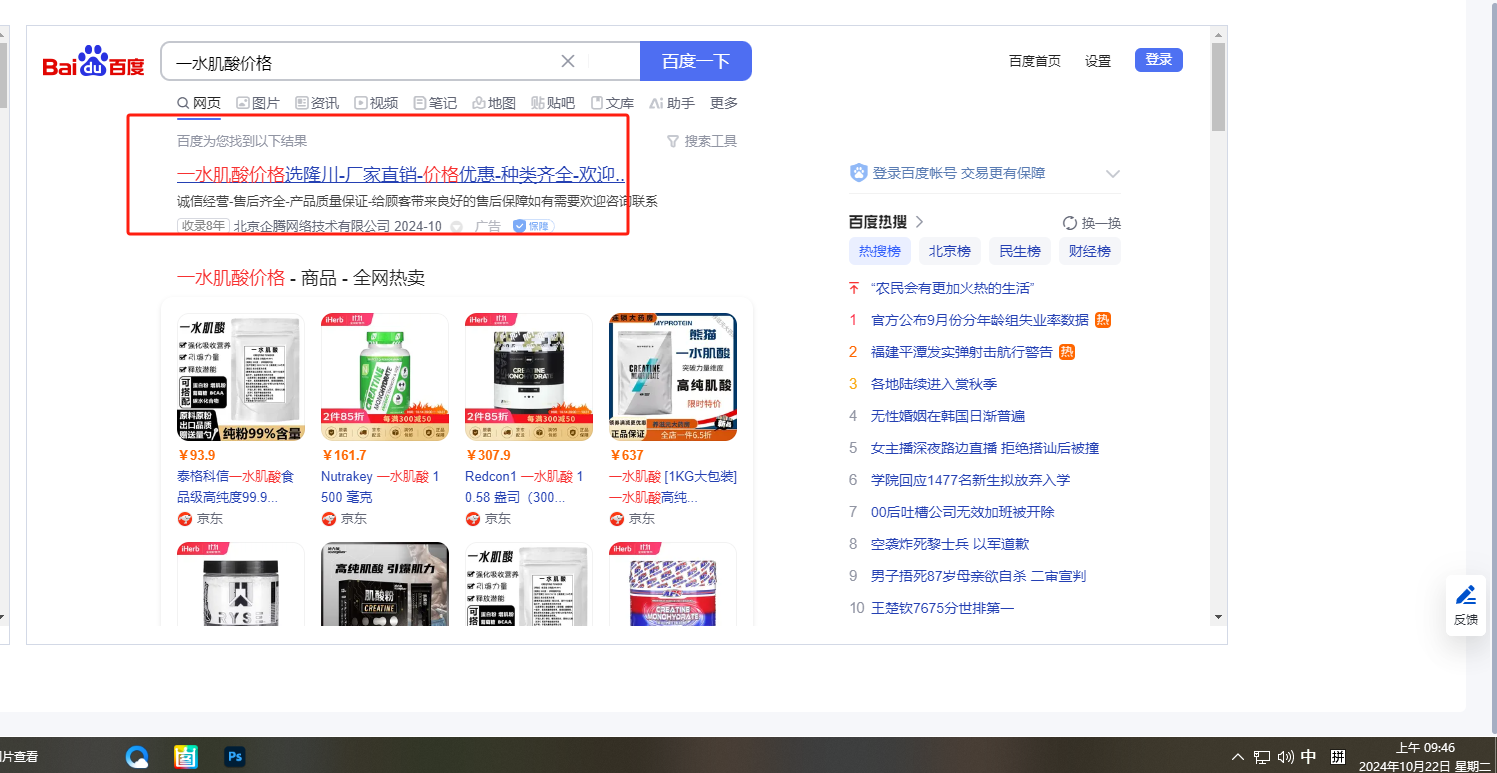Viewport: 1497px width, 773px height.
Task: Open the ¥307.9 Redcon1 product image
Action: coord(529,377)
